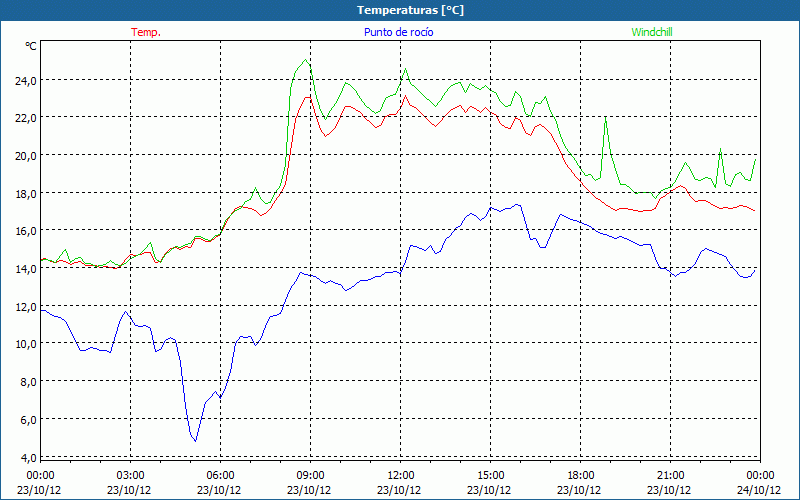800x500 pixels.
Task: Click the '18,0' y-axis value
Action: tap(28, 193)
